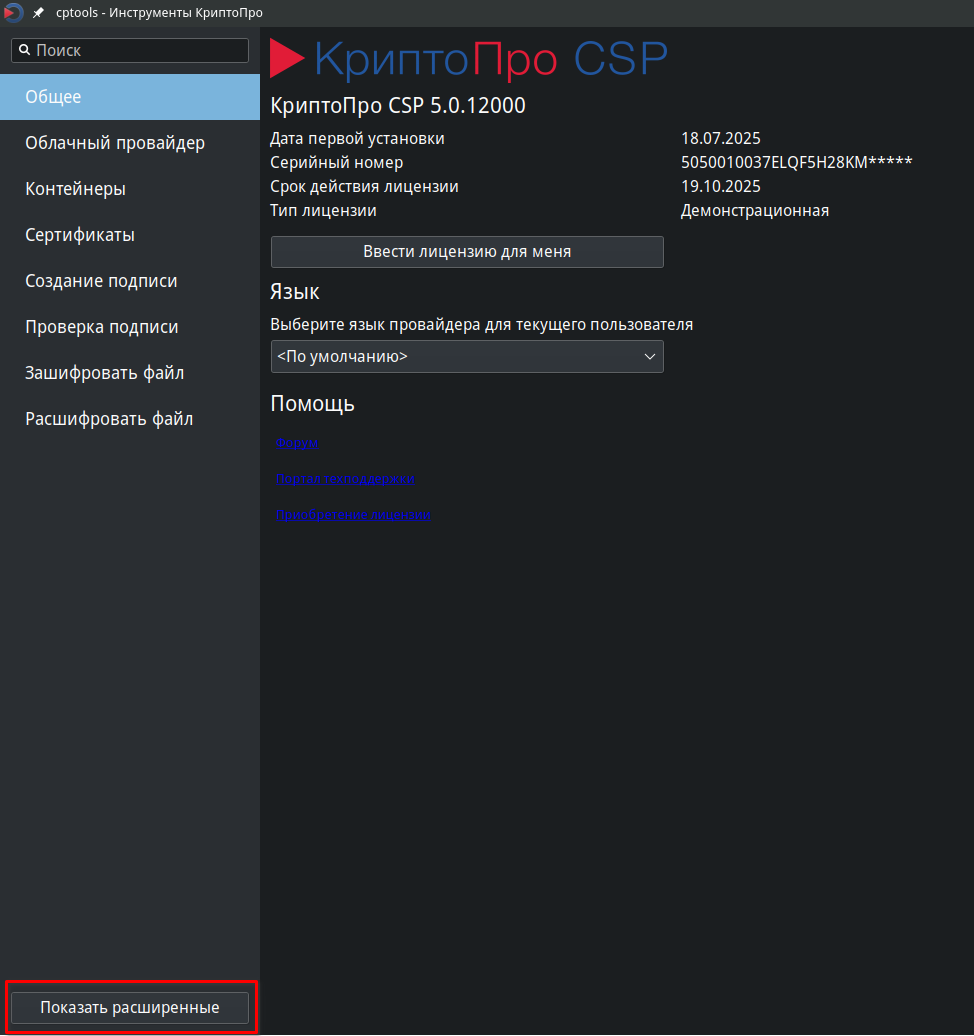The width and height of the screenshot is (974, 1036).
Task: Open the Форум help link
Action: (297, 443)
